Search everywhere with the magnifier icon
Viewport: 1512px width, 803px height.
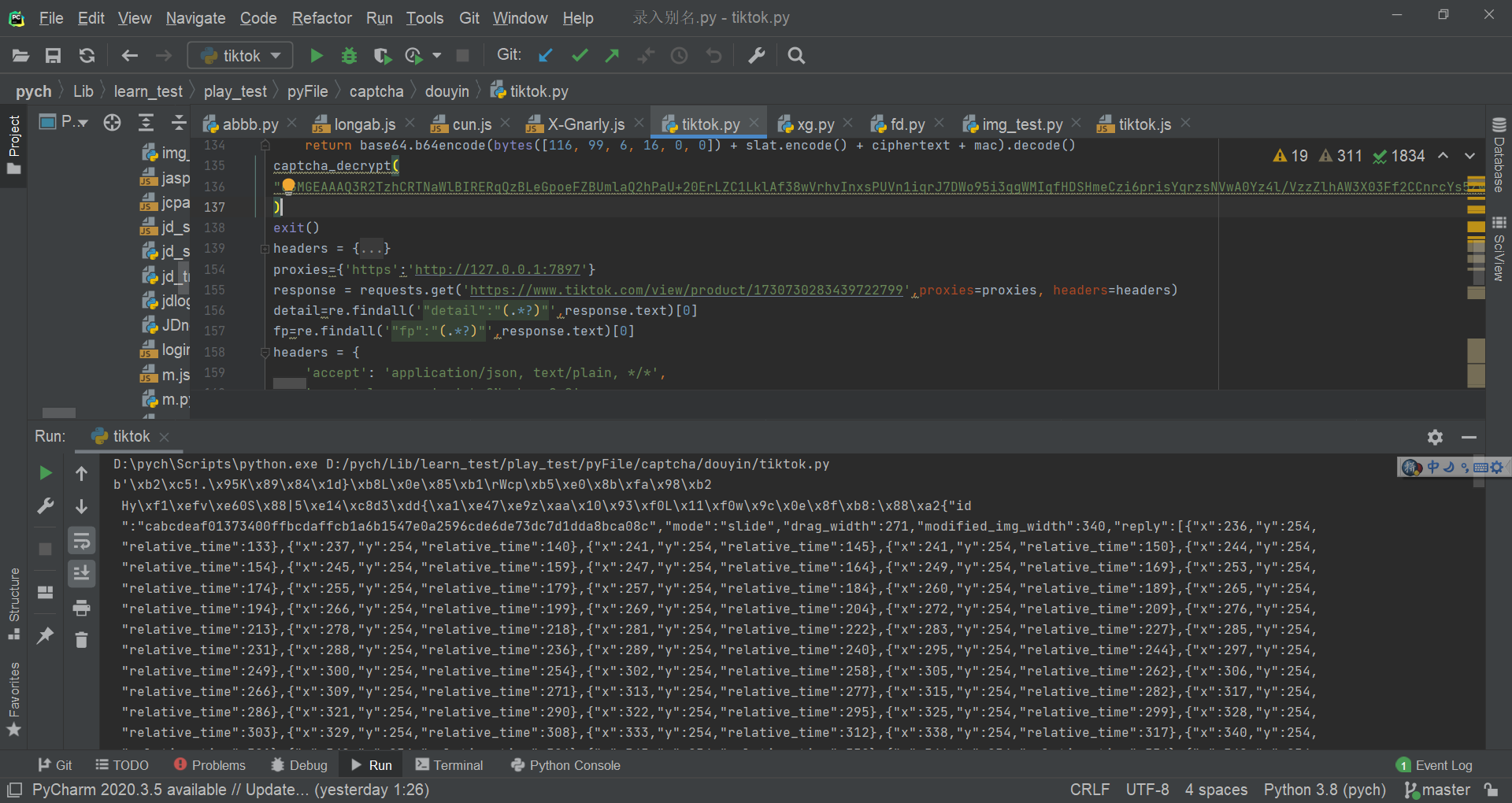(x=796, y=55)
